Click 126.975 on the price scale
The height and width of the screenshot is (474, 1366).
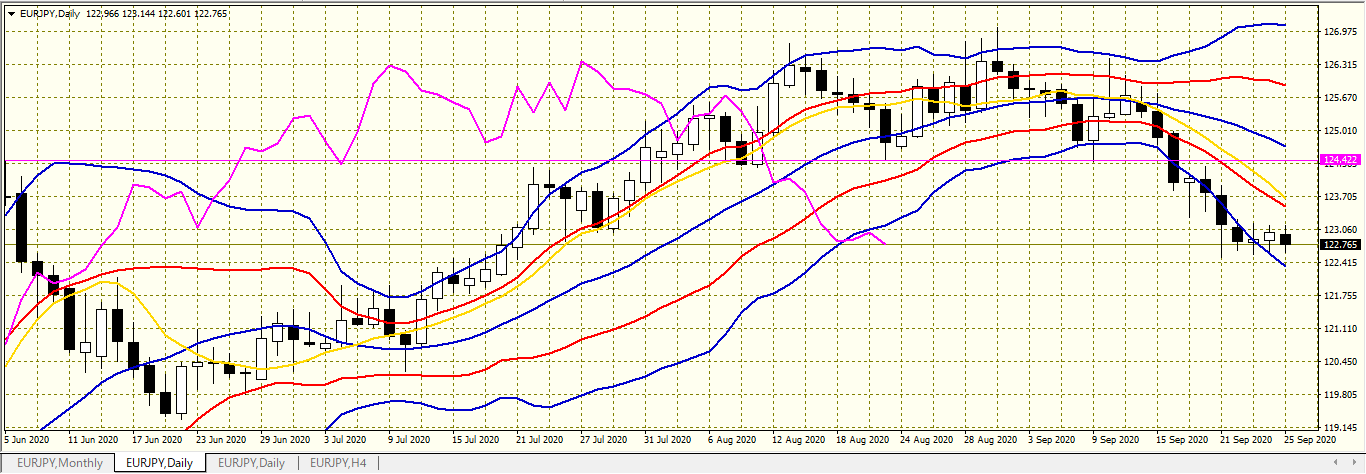pos(1340,32)
